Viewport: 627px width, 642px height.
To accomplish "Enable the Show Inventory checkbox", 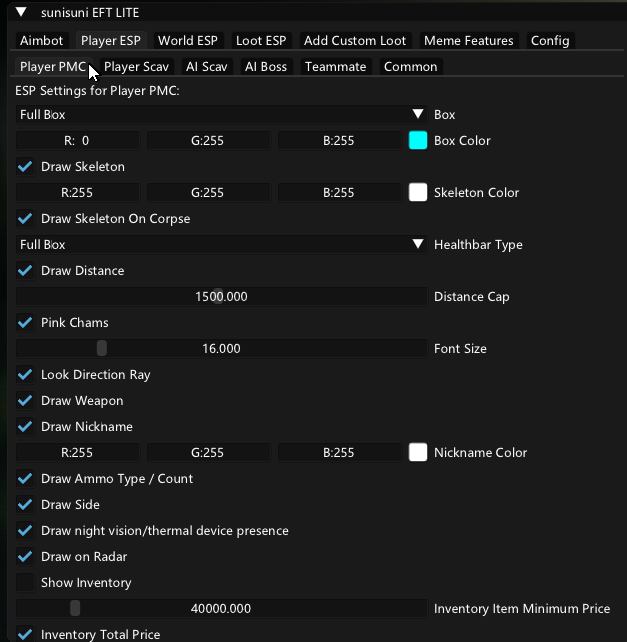I will [x=25, y=583].
